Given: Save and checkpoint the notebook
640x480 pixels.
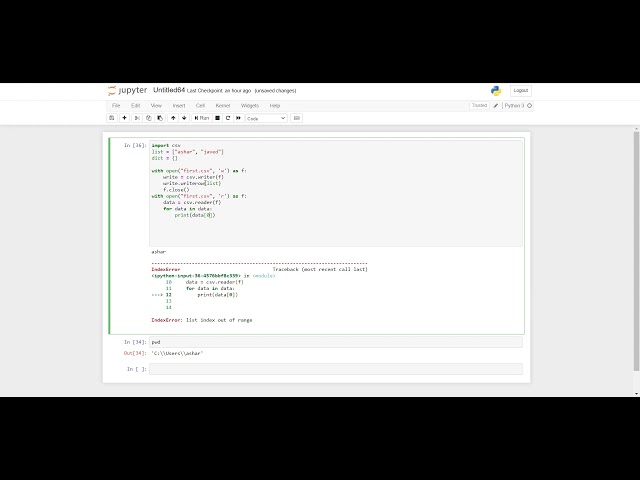Looking at the screenshot, I should coord(111,118).
